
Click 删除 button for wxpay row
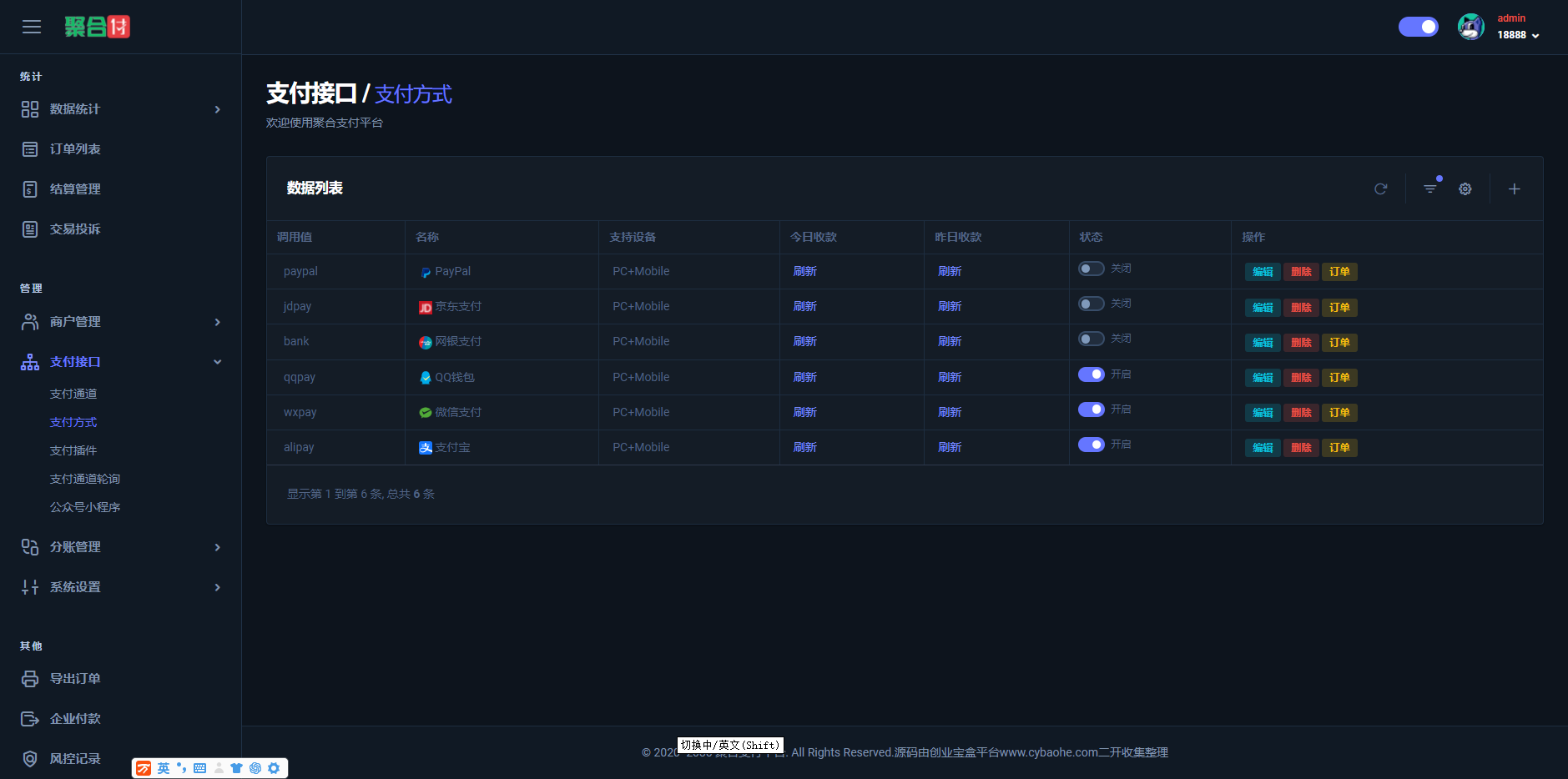point(1300,413)
